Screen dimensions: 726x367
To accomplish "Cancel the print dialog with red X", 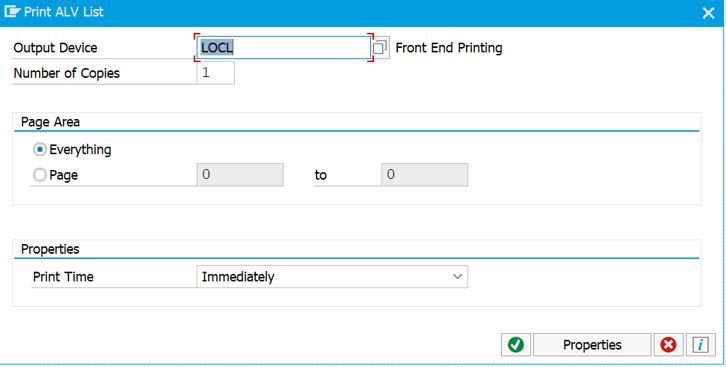I will [668, 345].
